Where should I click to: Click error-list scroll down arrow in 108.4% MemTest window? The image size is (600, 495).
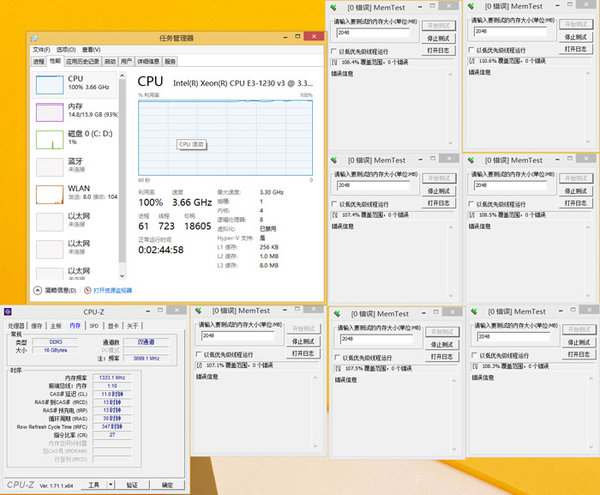[450, 143]
